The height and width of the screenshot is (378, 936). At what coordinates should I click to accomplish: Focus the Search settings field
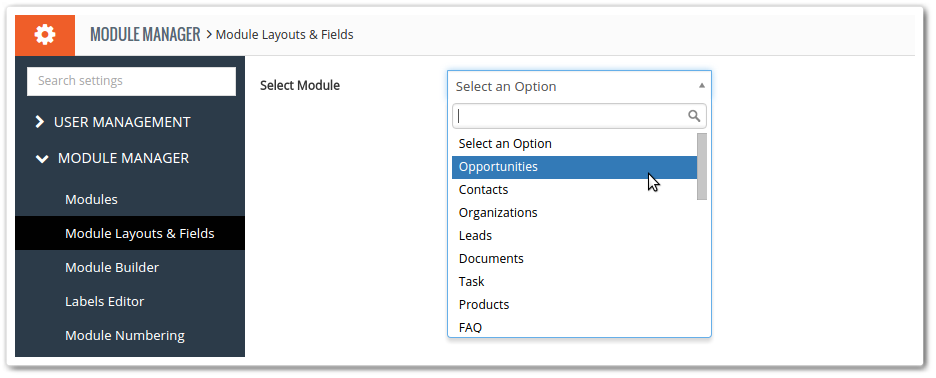[131, 81]
